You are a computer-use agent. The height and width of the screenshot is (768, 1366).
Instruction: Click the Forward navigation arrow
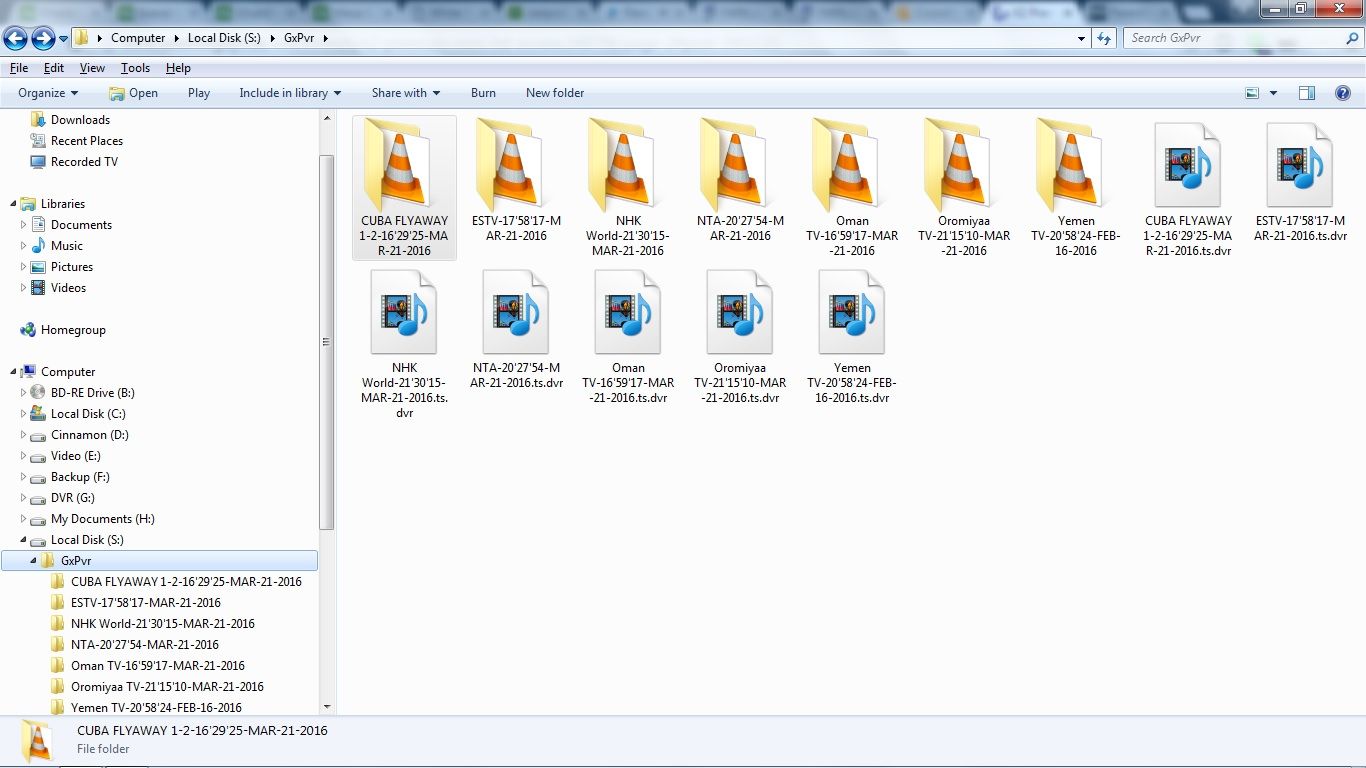click(x=43, y=38)
